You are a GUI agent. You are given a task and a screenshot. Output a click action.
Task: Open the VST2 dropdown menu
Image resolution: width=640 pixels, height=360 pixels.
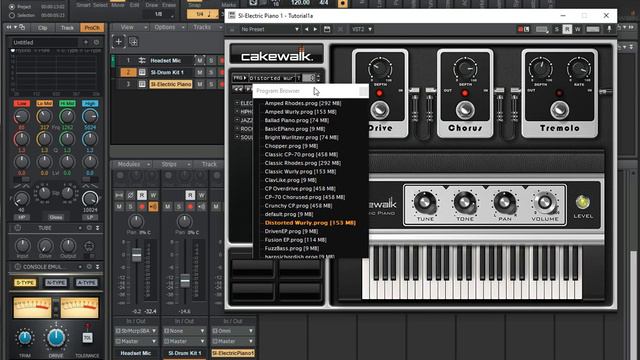pos(362,29)
